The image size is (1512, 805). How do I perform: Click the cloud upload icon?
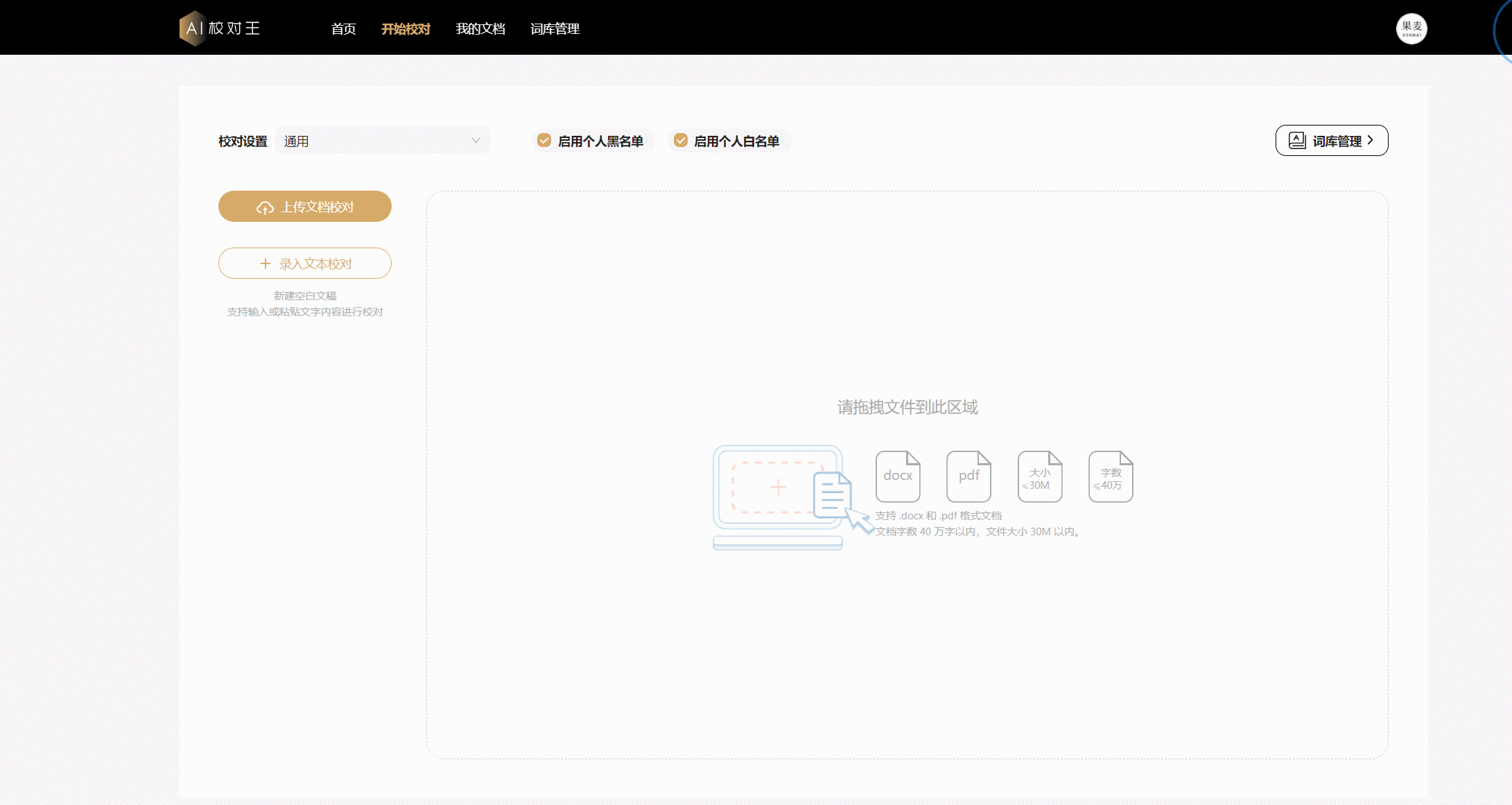click(265, 207)
